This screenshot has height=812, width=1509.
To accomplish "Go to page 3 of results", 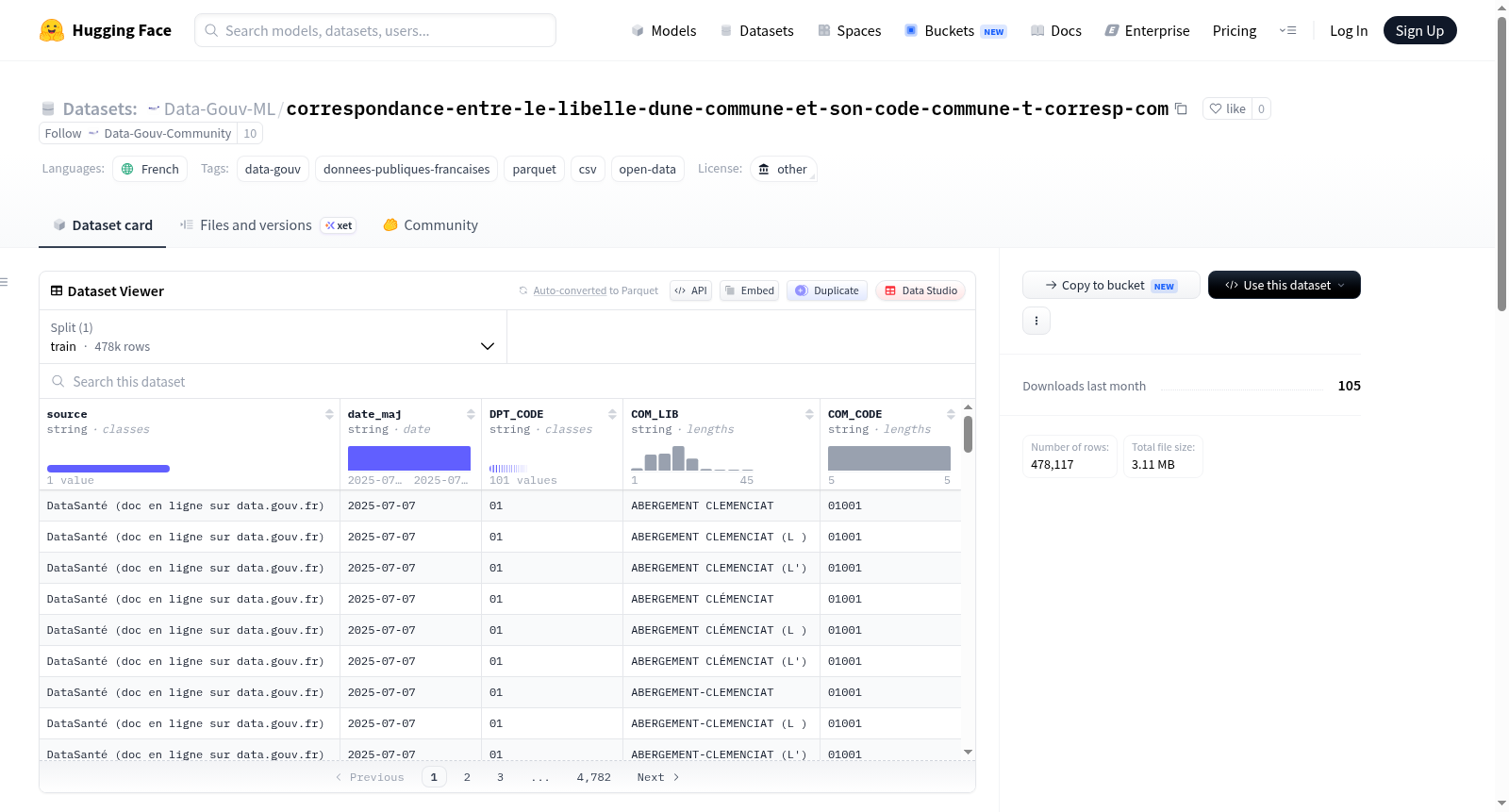I will coord(500,777).
